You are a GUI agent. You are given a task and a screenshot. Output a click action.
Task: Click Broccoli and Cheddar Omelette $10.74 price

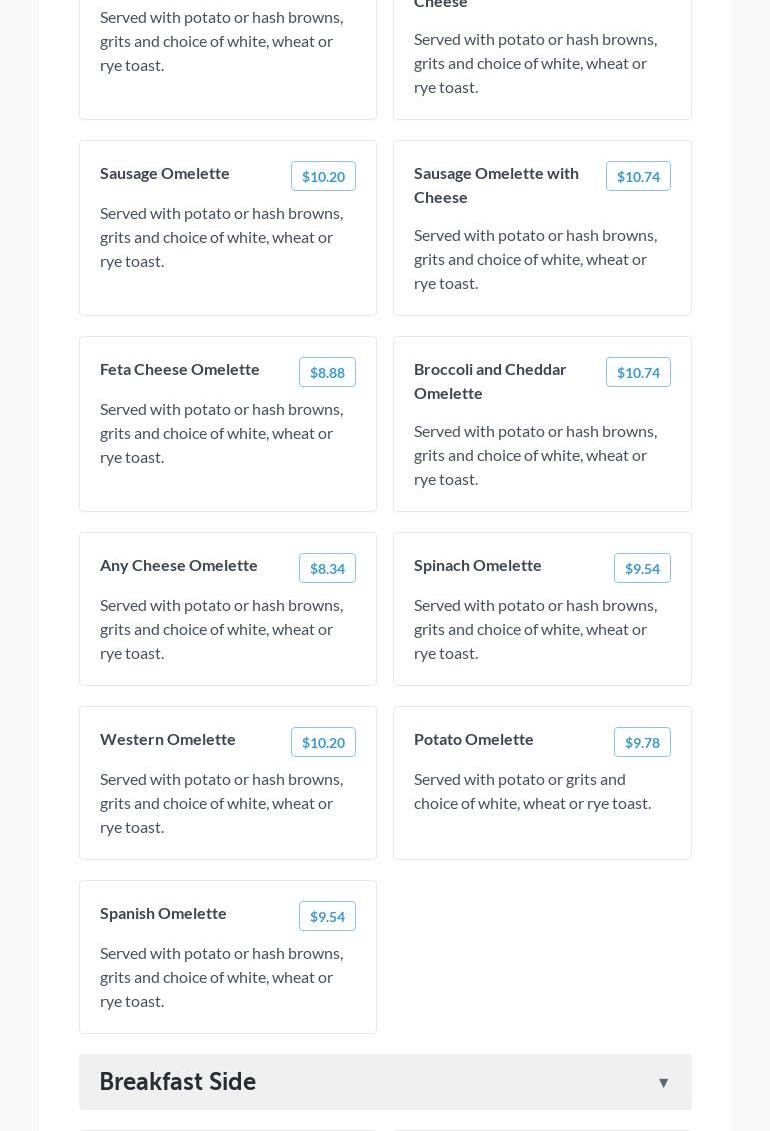tap(638, 372)
